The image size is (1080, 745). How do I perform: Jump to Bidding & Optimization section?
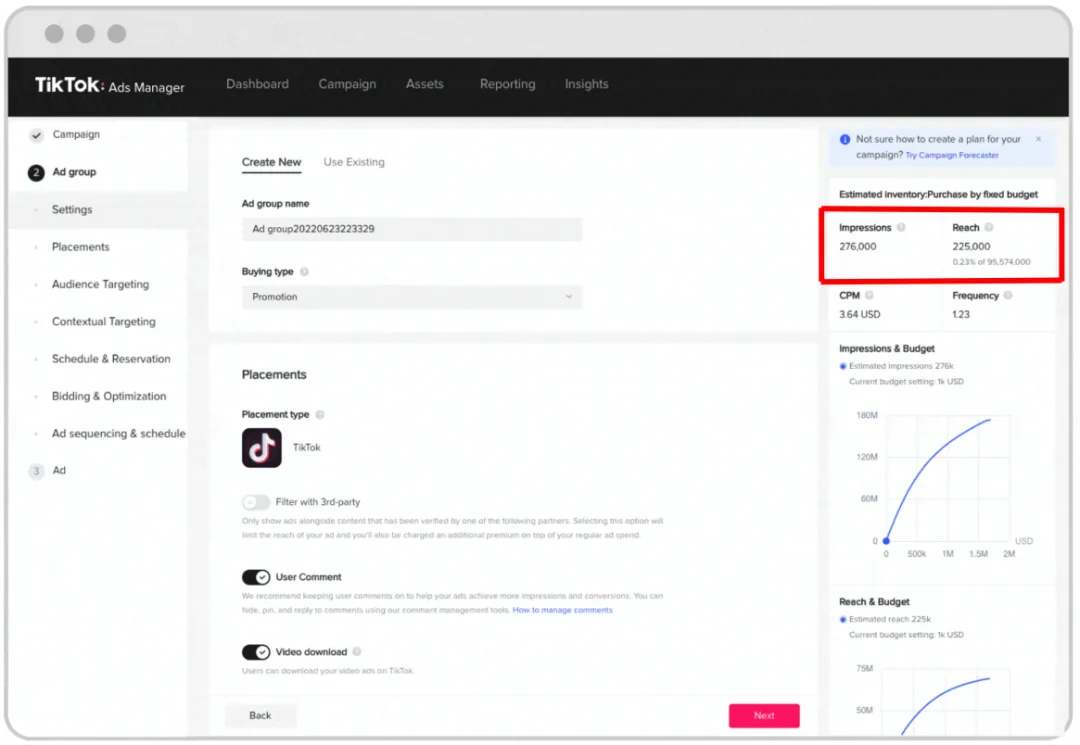(109, 396)
